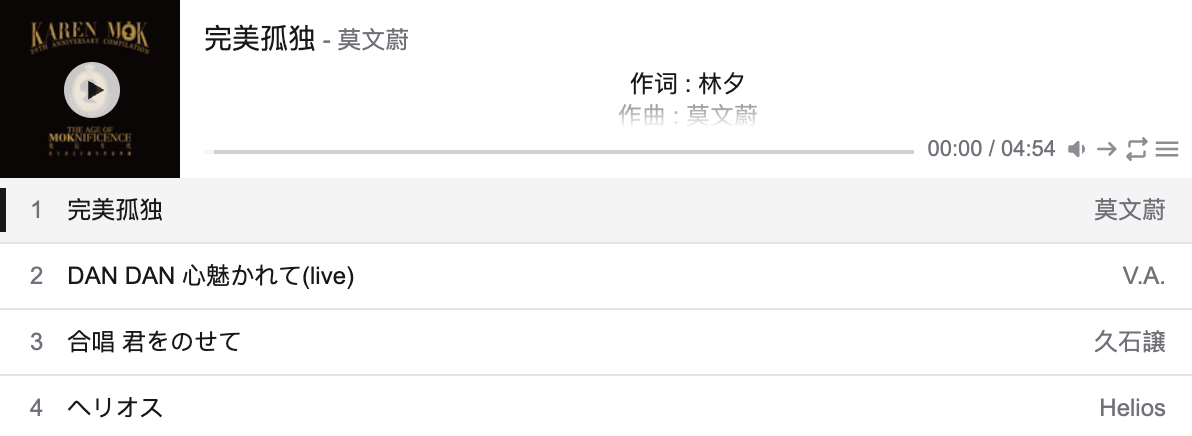Click the track number 3 in the list
This screenshot has height=436, width=1192.
click(36, 342)
